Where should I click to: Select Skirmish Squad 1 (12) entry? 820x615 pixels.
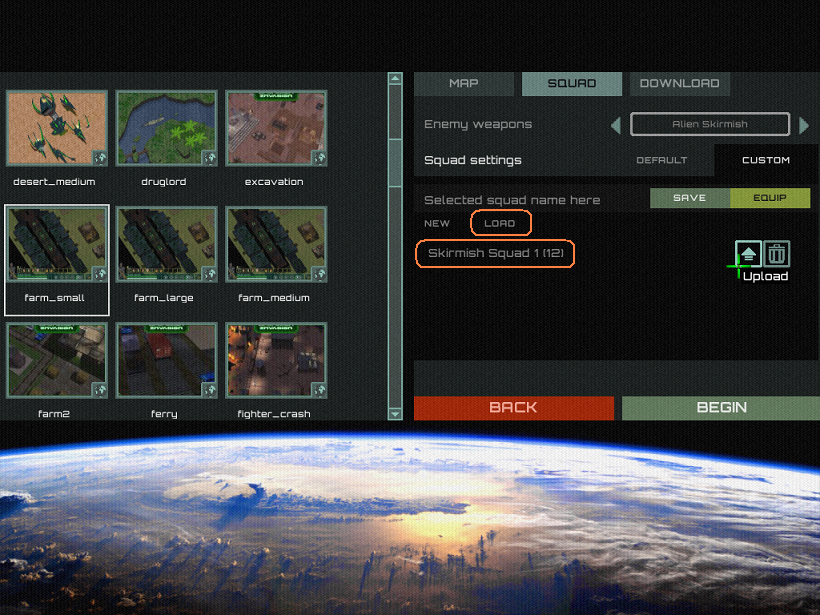tap(495, 254)
